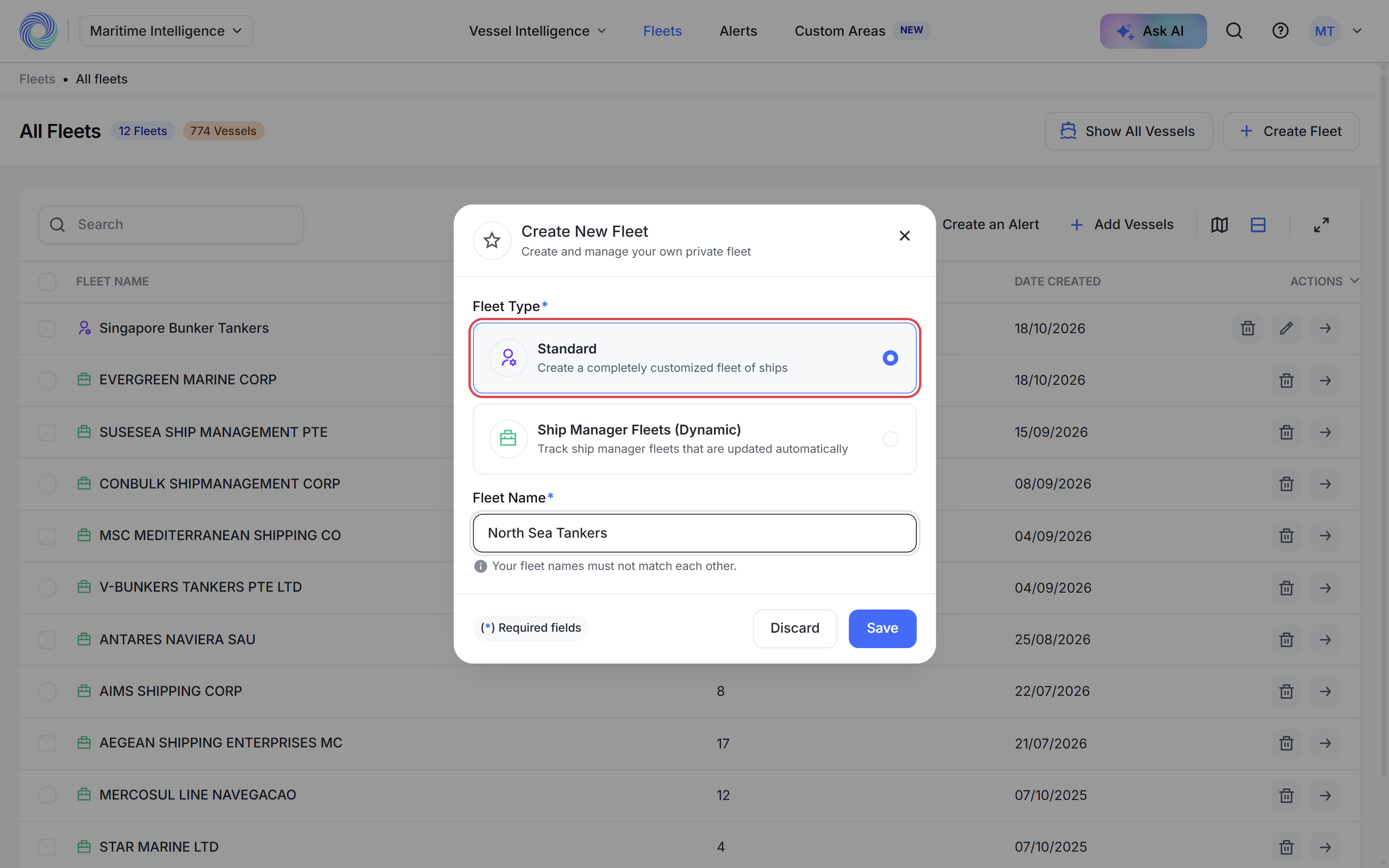The width and height of the screenshot is (1389, 868).
Task: Click Add Vessels button
Action: pyautogui.click(x=1122, y=224)
